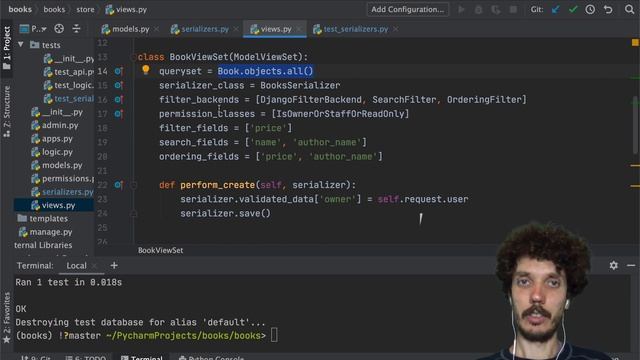Image resolution: width=640 pixels, height=360 pixels.
Task: Click override gutter marker on line 16
Action: [x=118, y=100]
